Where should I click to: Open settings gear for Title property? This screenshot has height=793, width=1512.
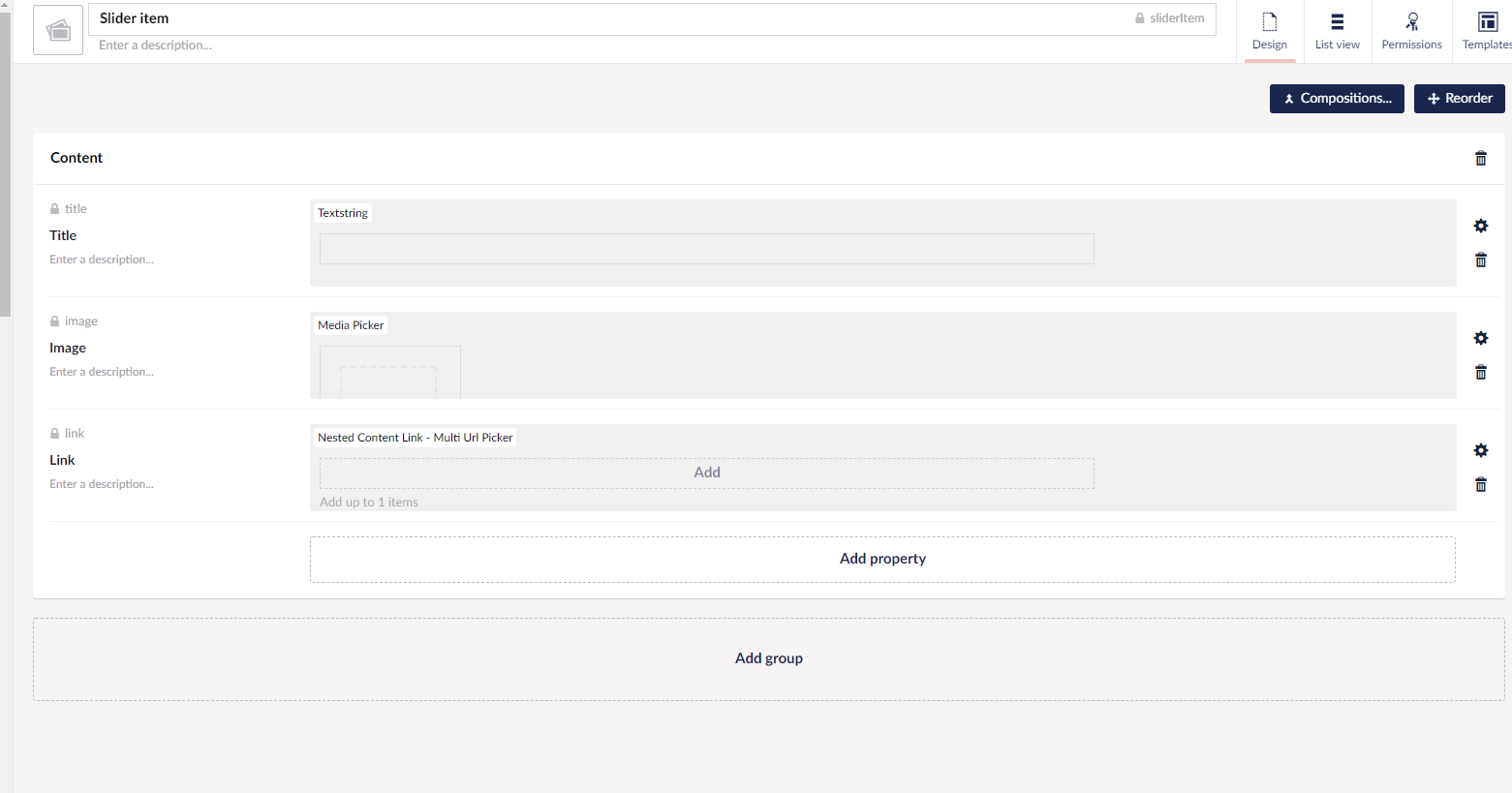pos(1480,226)
